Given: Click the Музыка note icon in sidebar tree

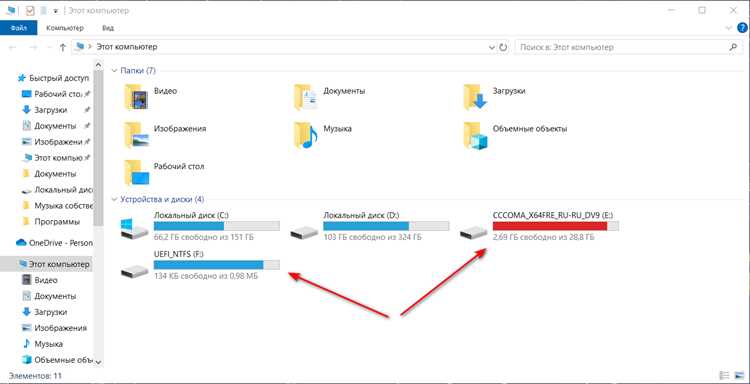Looking at the screenshot, I should point(26,344).
